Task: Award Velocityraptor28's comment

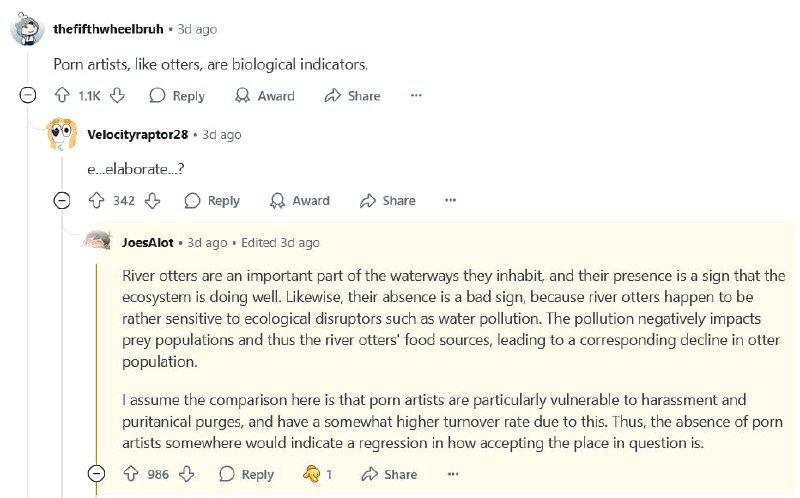Action: pos(300,201)
